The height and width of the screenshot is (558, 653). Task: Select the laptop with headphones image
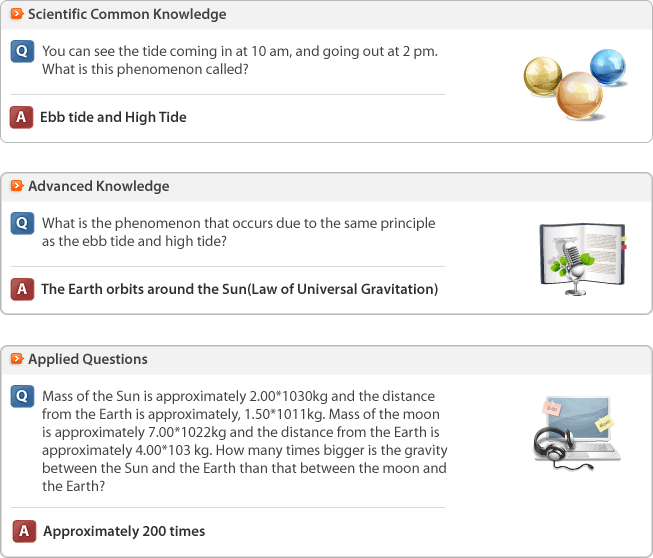click(x=577, y=433)
